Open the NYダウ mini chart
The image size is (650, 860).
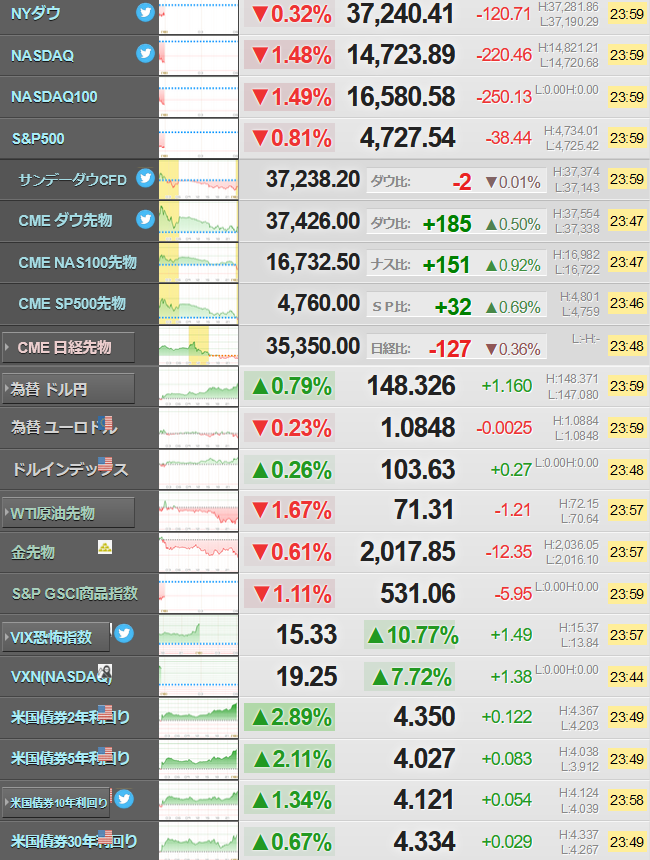click(x=199, y=17)
